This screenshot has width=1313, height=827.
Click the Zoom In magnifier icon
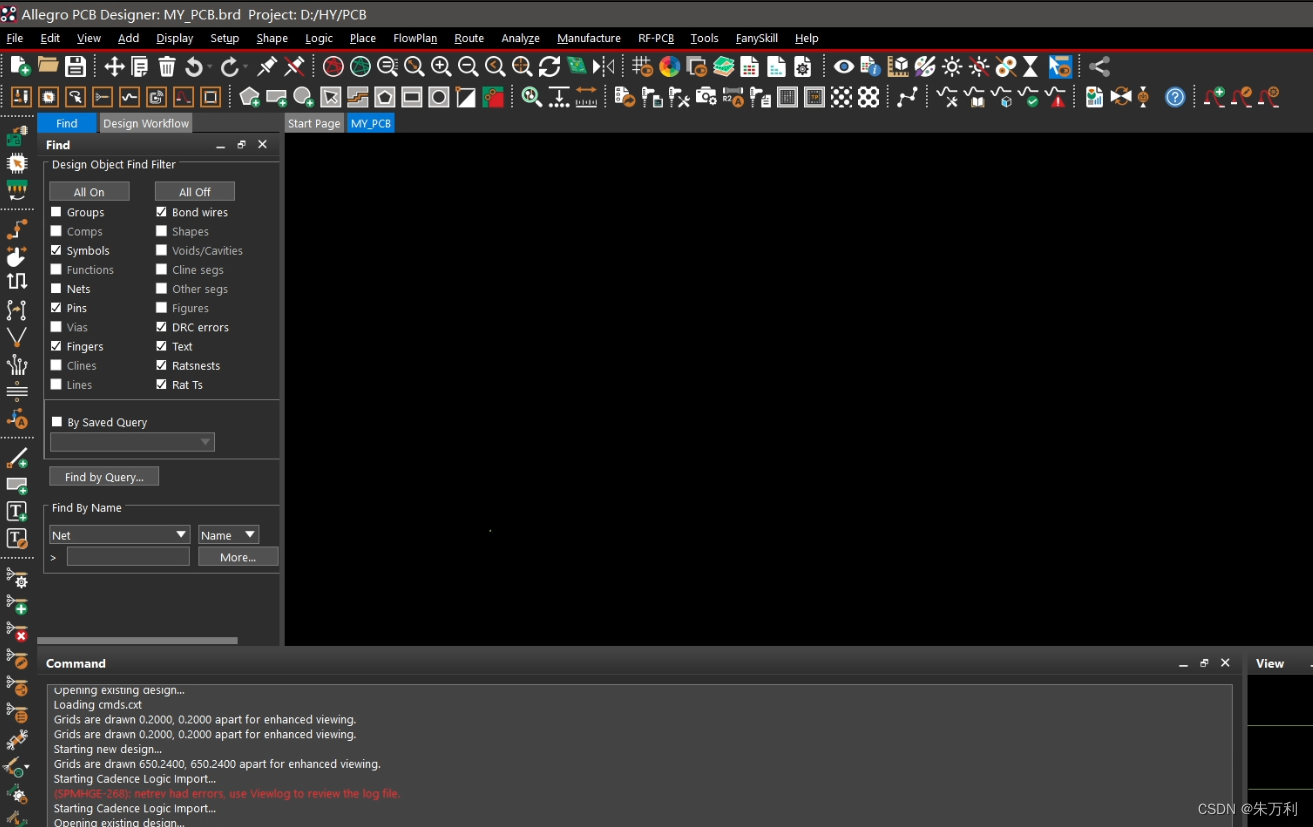(x=441, y=67)
